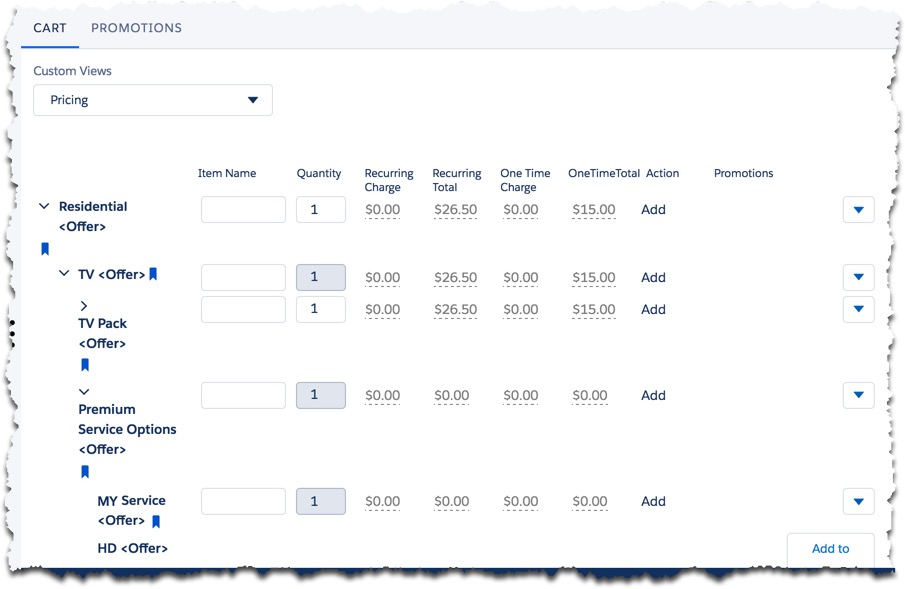The image size is (905, 589).
Task: Click Residential row OneTimeTotal $15.00
Action: click(593, 210)
